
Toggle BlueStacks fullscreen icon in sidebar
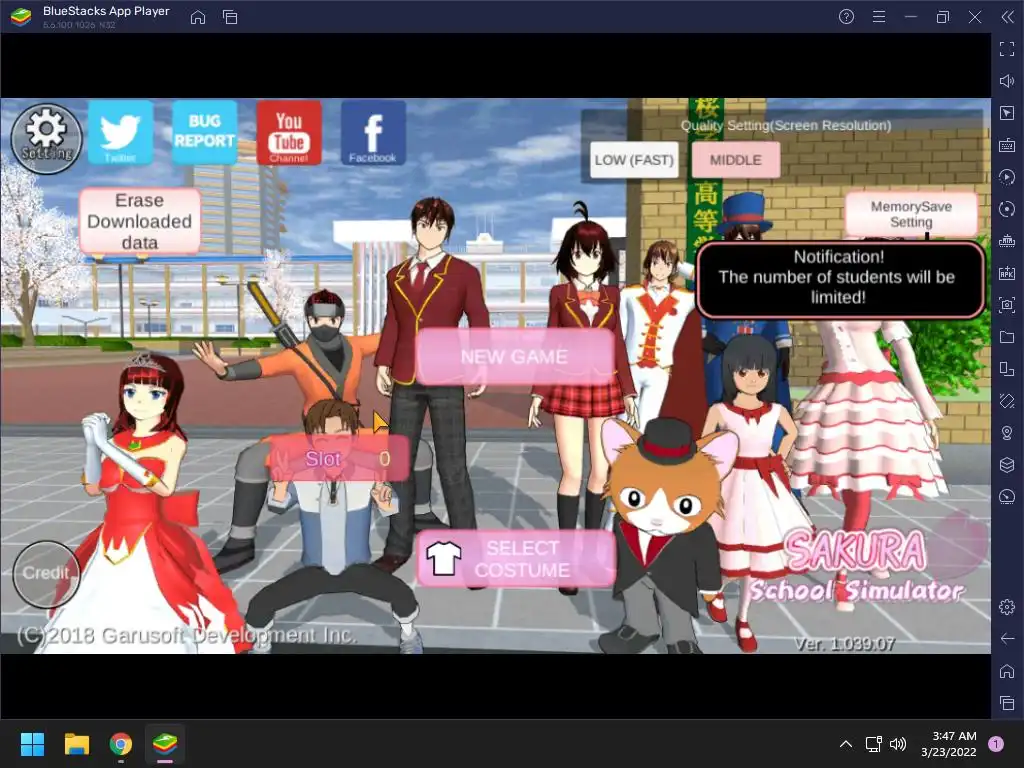tap(1007, 49)
